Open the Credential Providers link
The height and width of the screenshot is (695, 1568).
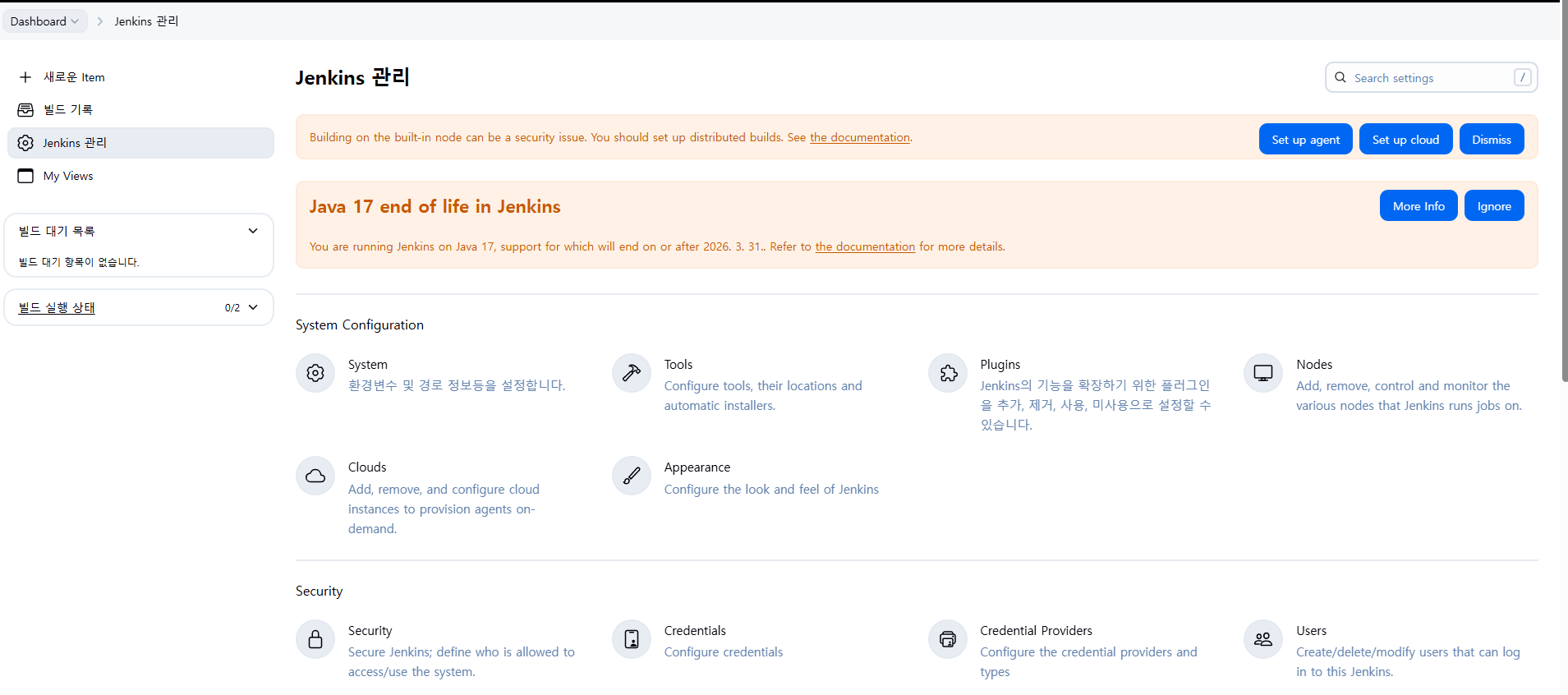pos(1036,630)
